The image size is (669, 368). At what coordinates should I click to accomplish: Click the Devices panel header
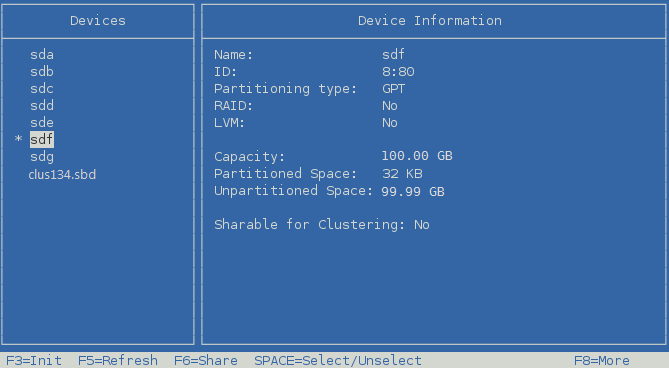pyautogui.click(x=98, y=20)
